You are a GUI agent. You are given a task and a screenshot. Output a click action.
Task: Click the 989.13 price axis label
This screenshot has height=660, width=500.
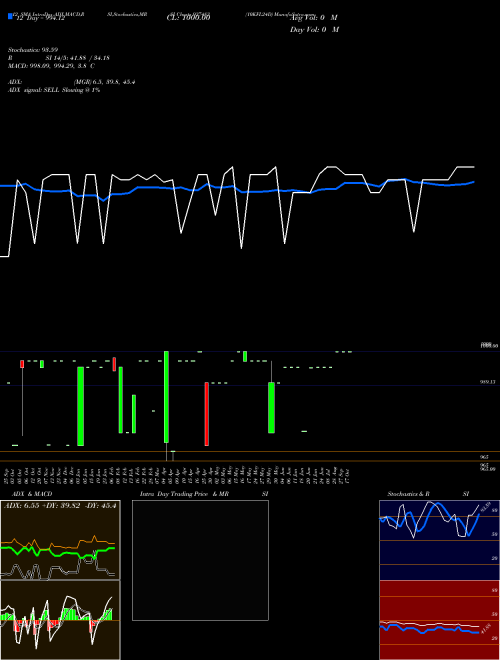[x=488, y=382]
